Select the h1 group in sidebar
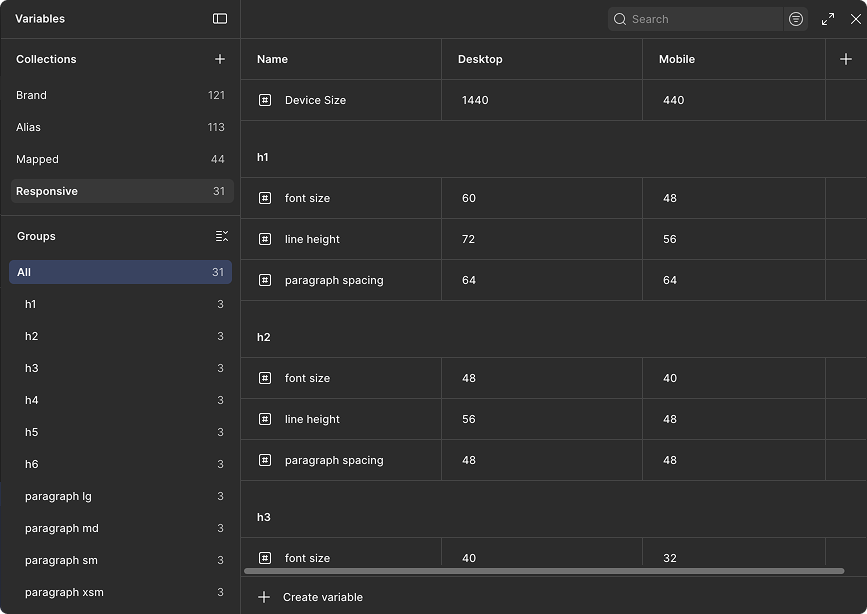Viewport: 867px width, 614px height. pyautogui.click(x=121, y=304)
